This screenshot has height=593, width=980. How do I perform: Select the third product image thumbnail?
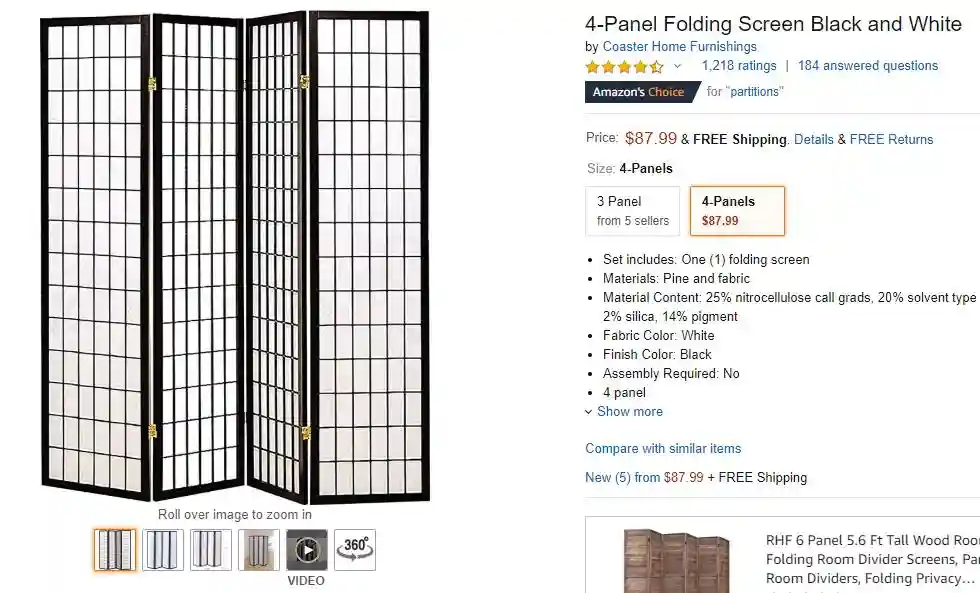(x=211, y=549)
